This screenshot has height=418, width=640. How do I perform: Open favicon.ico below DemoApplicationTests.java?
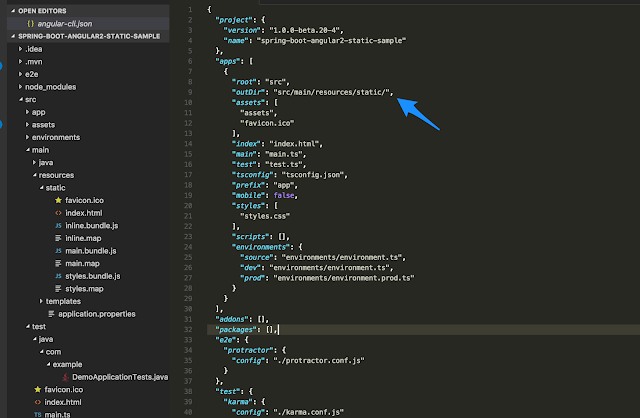click(63, 390)
